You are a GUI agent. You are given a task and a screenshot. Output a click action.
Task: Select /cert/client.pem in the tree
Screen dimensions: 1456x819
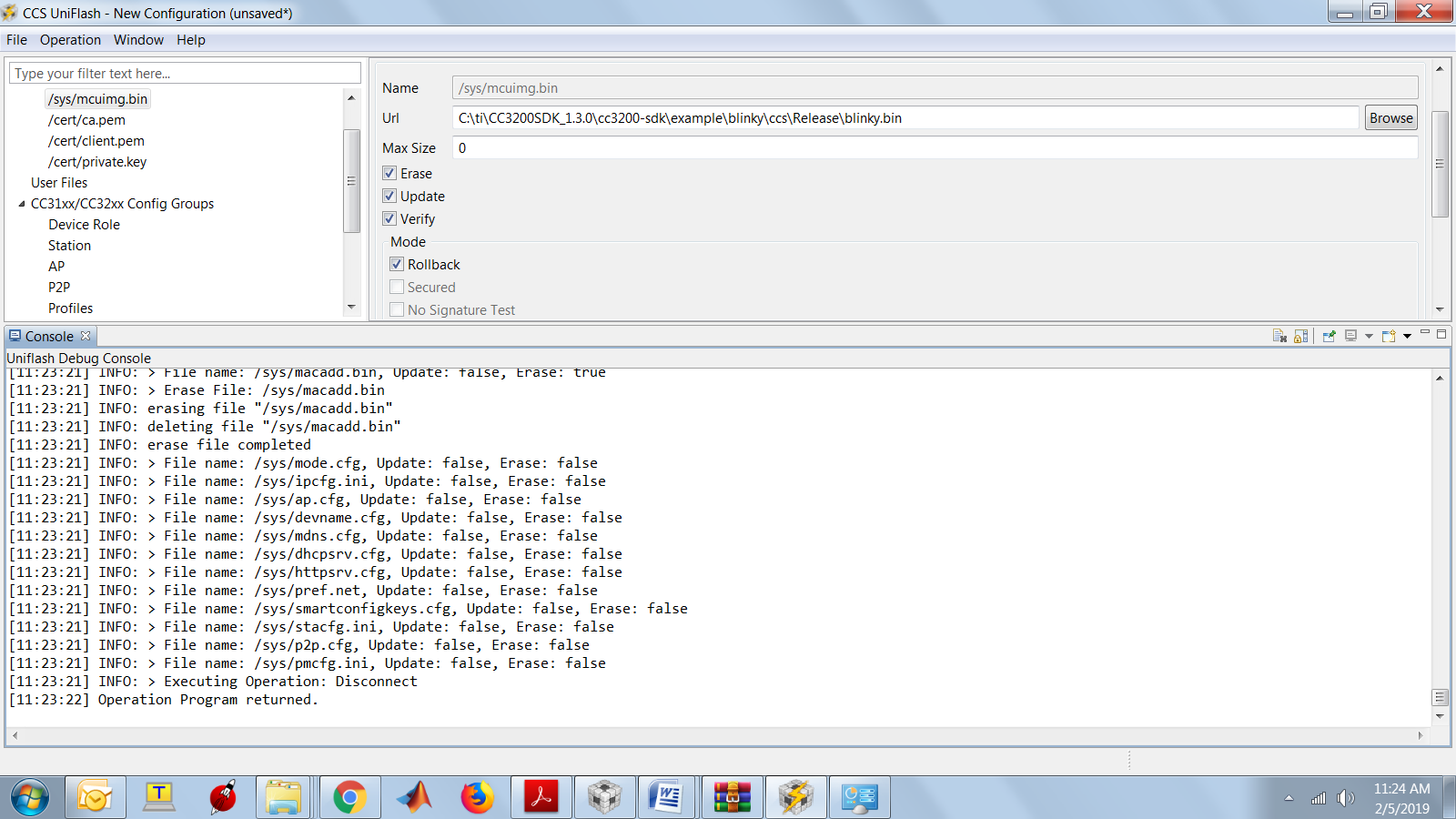coord(96,141)
